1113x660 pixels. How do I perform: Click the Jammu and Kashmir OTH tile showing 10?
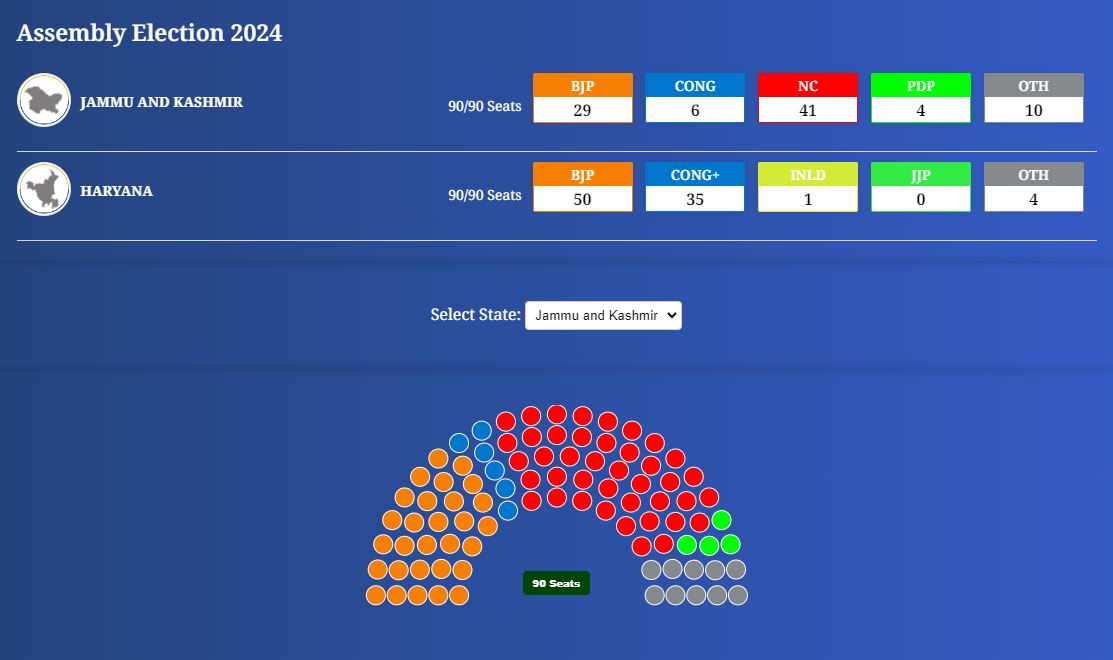(1034, 98)
